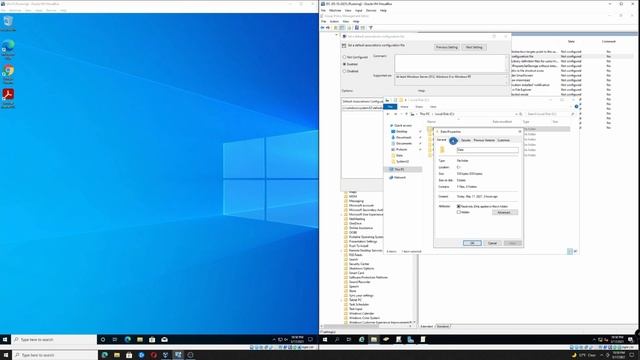Click the filter icon in Group Policy toolbar
Screen dimensions: 640x360
[371, 28]
